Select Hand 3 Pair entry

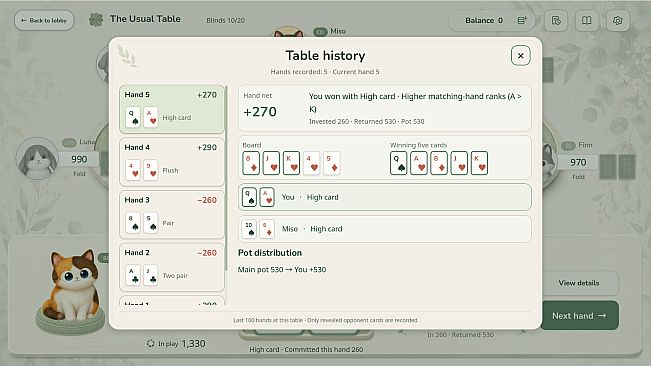pyautogui.click(x=171, y=215)
